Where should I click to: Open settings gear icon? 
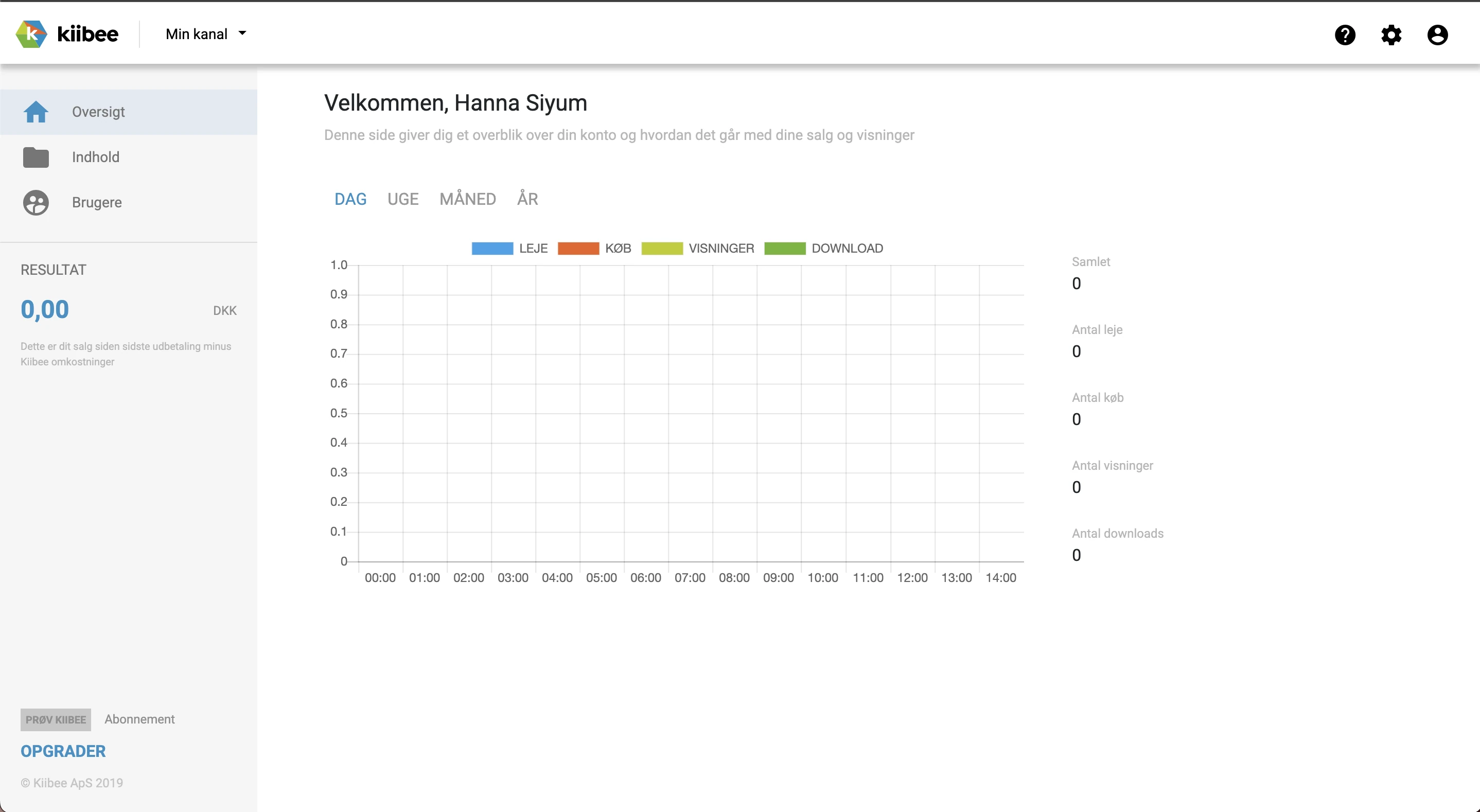[1391, 35]
